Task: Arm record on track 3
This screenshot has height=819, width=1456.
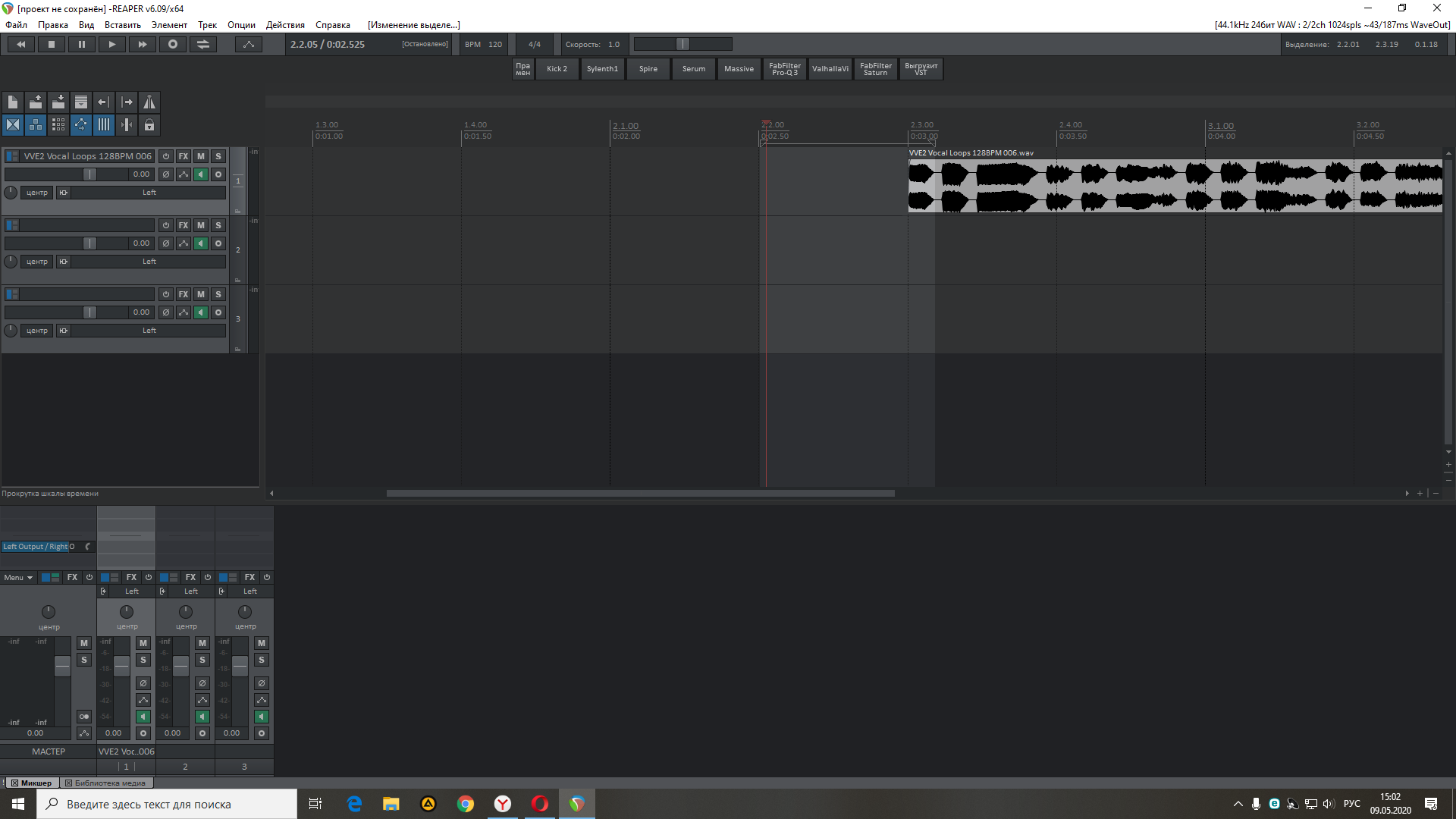Action: pyautogui.click(x=218, y=312)
